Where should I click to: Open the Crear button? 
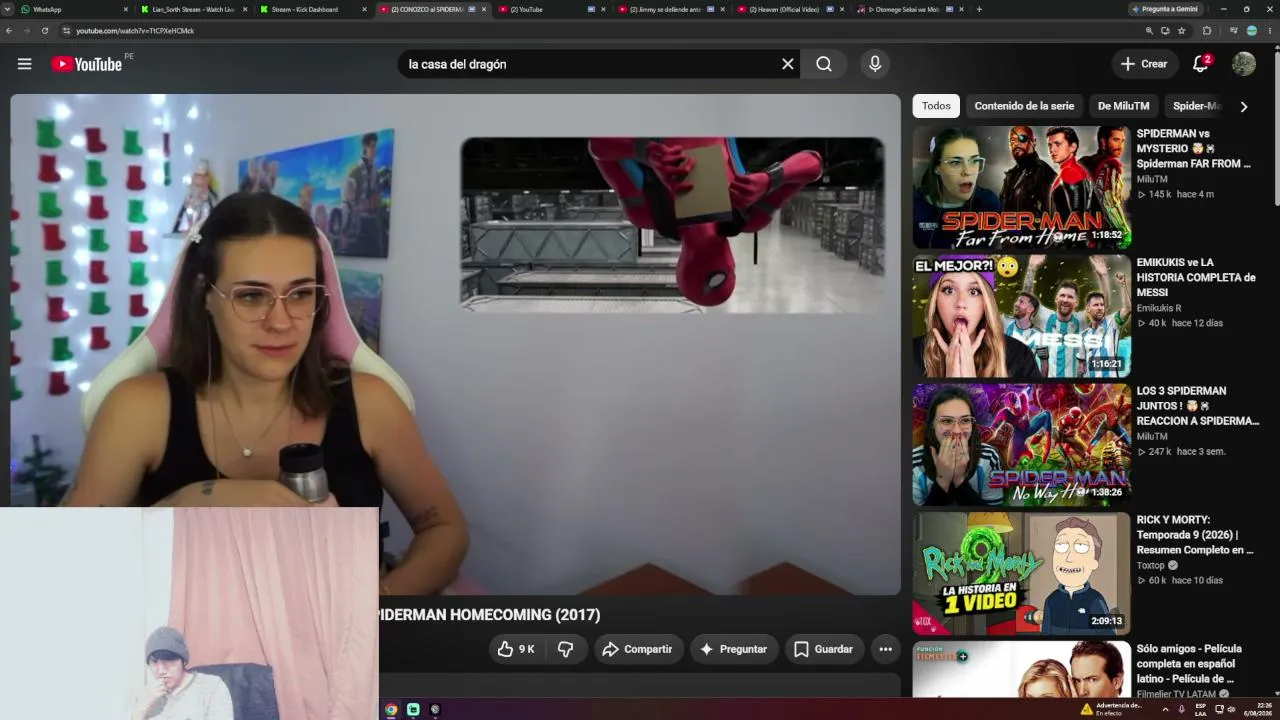pos(1144,64)
